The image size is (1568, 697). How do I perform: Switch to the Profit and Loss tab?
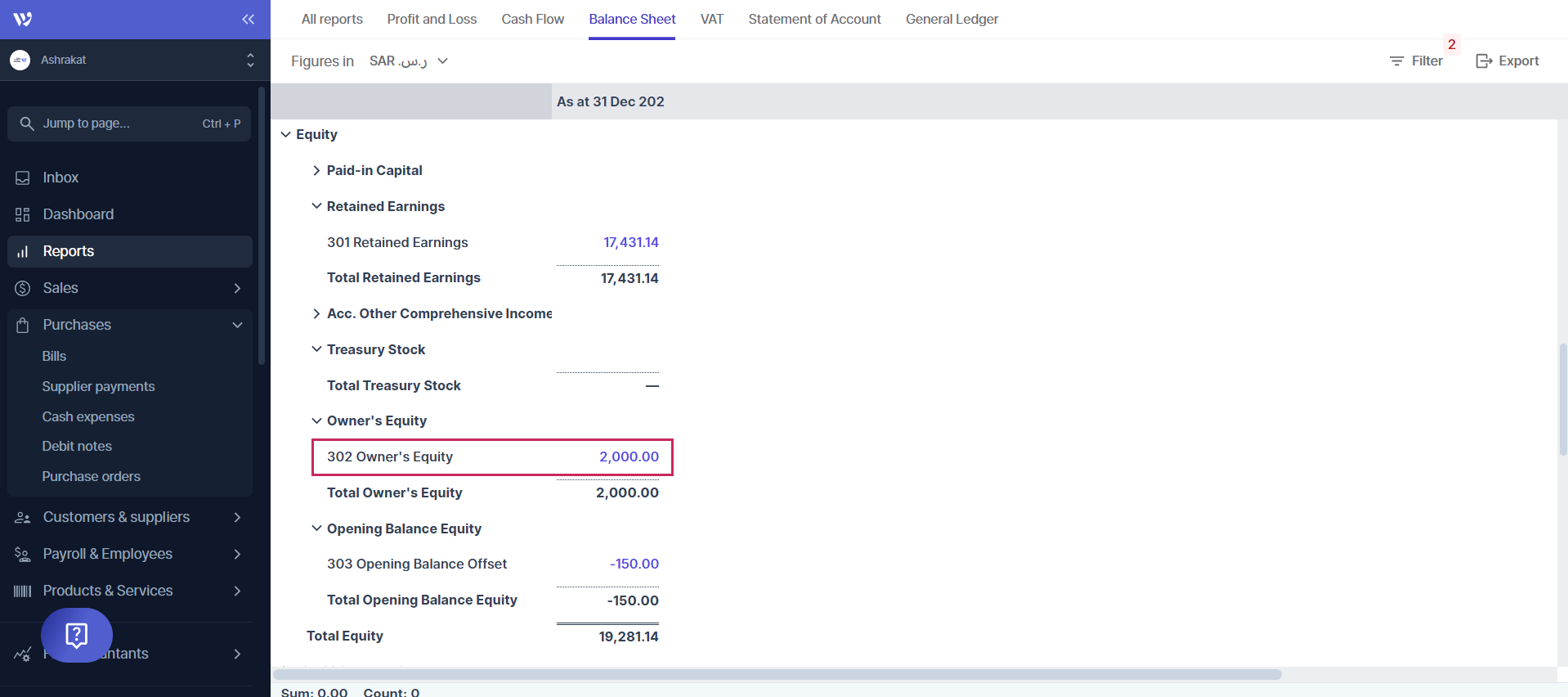coord(432,19)
